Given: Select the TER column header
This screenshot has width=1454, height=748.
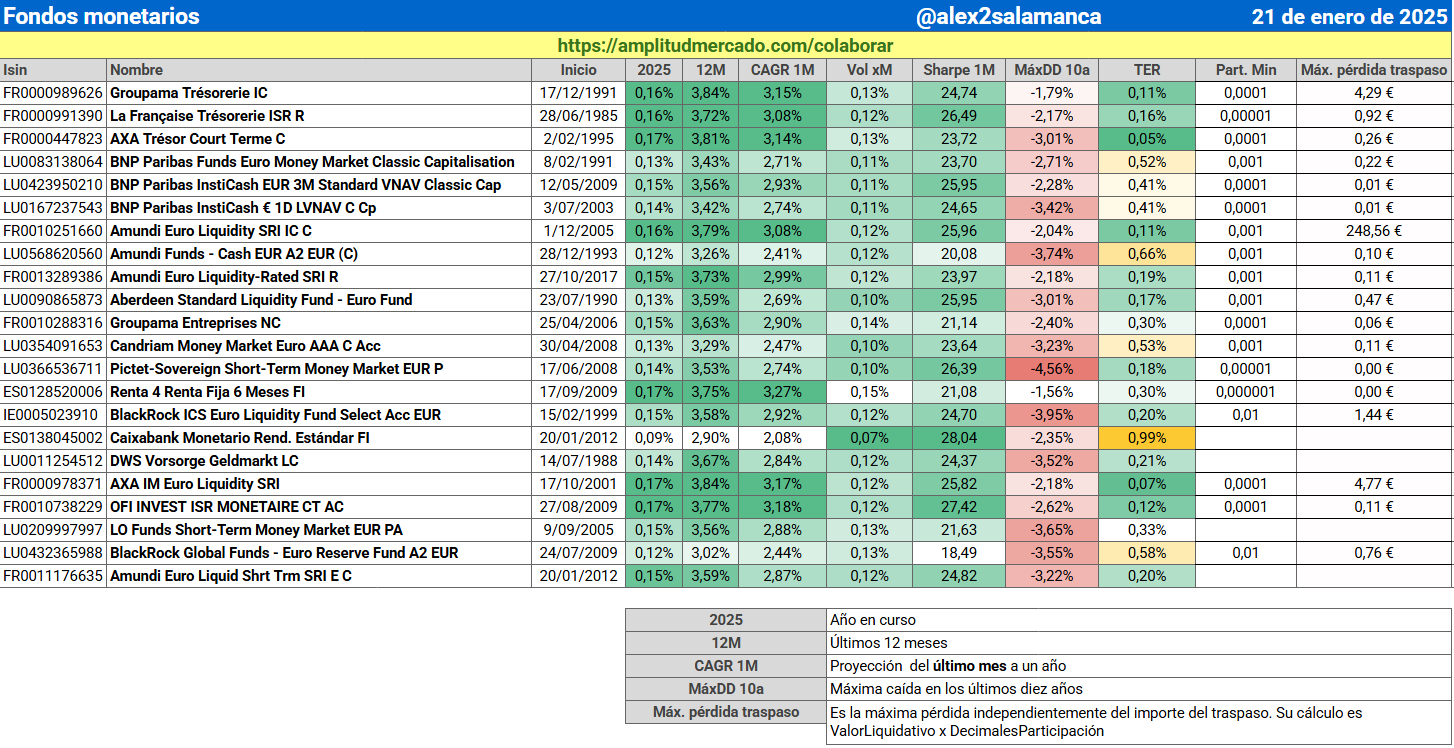Looking at the screenshot, I should (1147, 70).
